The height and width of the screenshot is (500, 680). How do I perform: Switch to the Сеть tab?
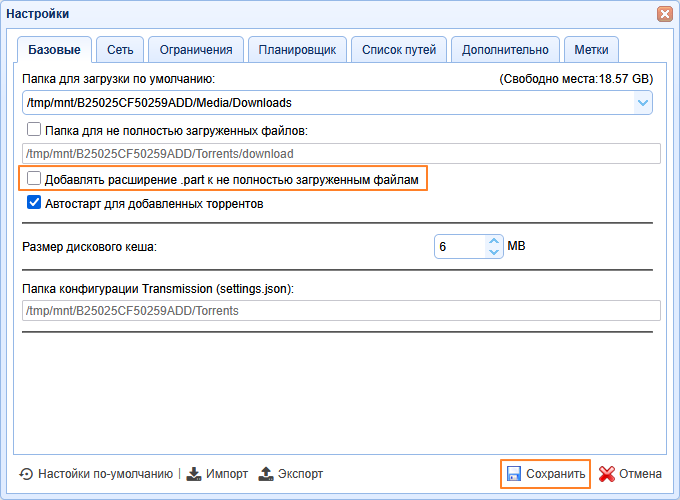coord(120,49)
